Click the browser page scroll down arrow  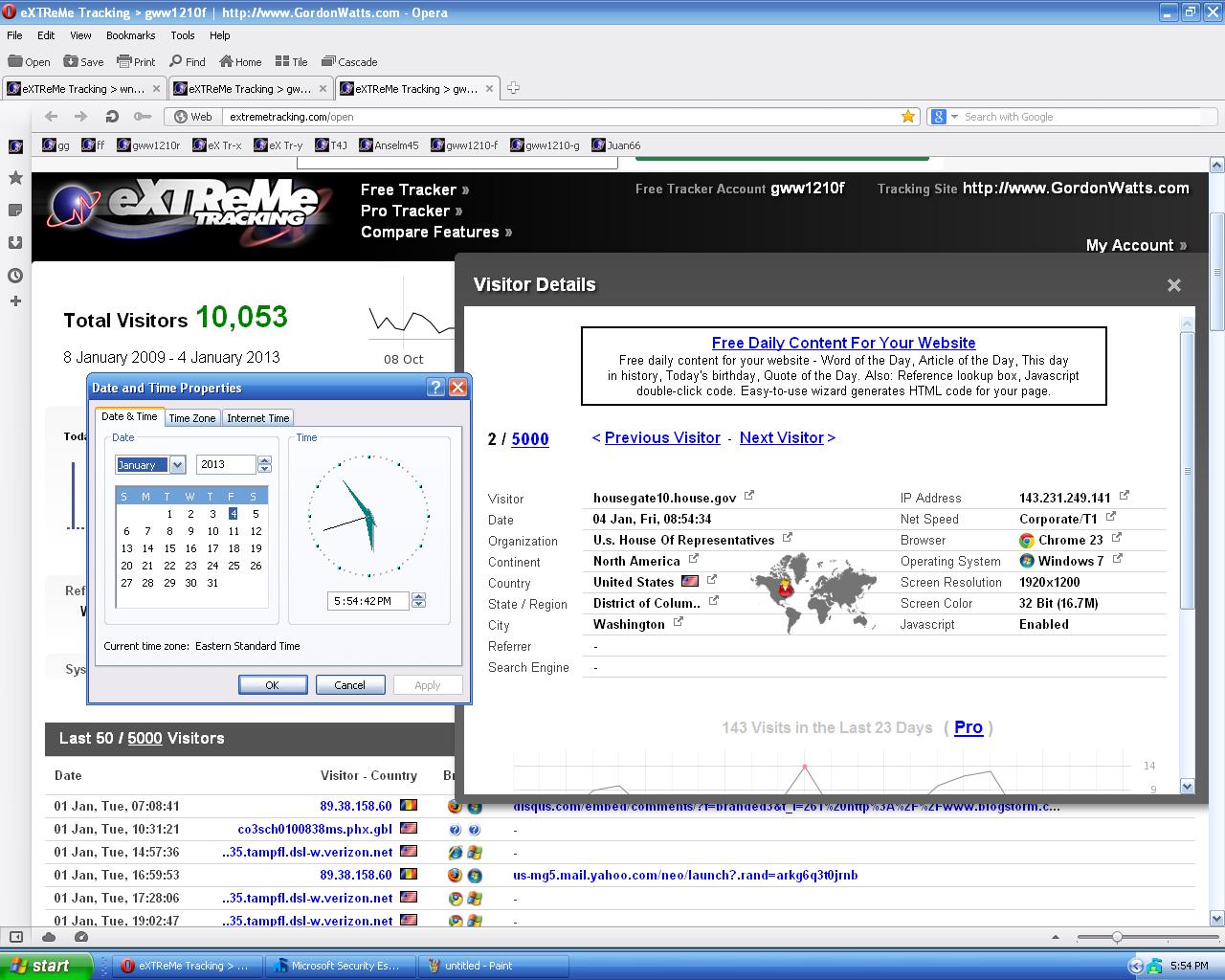(1216, 917)
